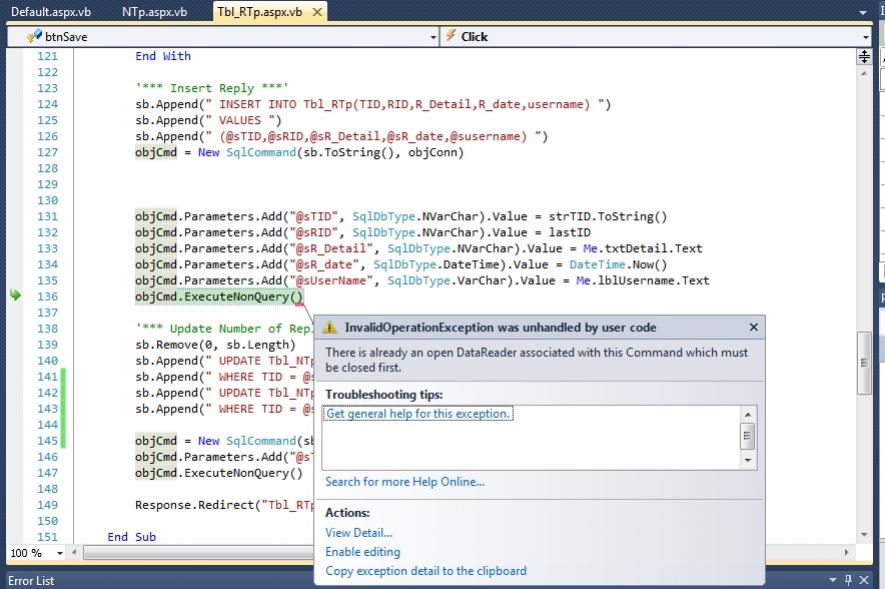Screen dimensions: 885x589
Task: Switch to the NTp.aspx.vb tab
Action: (x=154, y=12)
